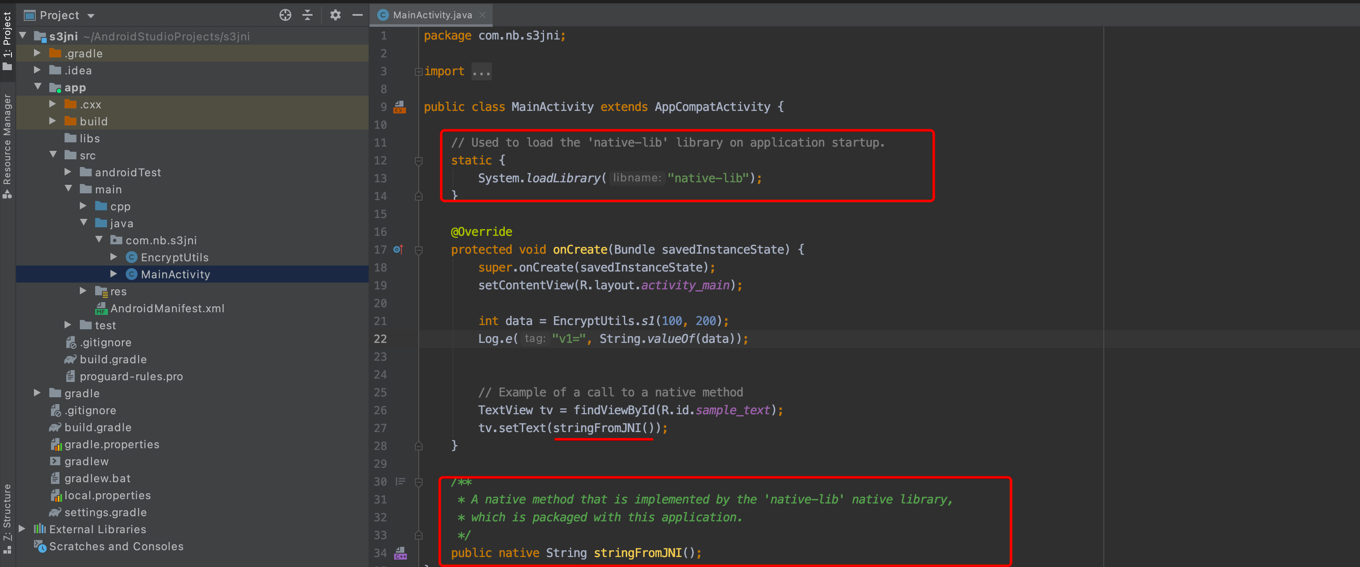The width and height of the screenshot is (1360, 567).
Task: Expand folded import region on line 3
Action: point(418,71)
